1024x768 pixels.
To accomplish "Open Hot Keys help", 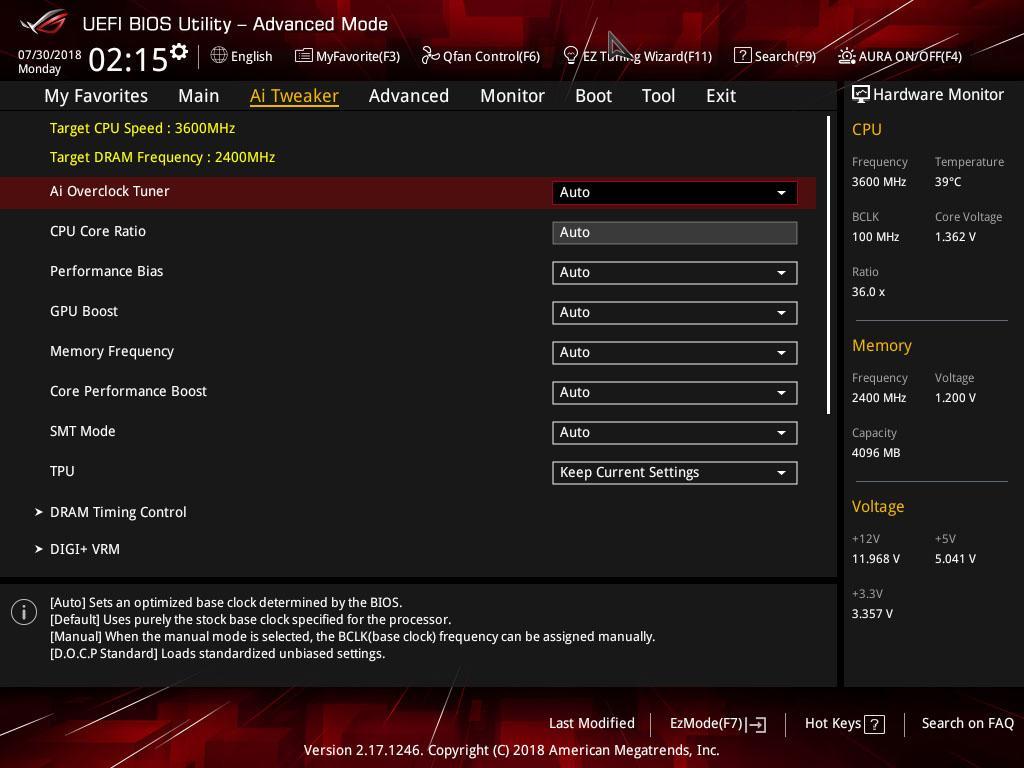I will (844, 724).
